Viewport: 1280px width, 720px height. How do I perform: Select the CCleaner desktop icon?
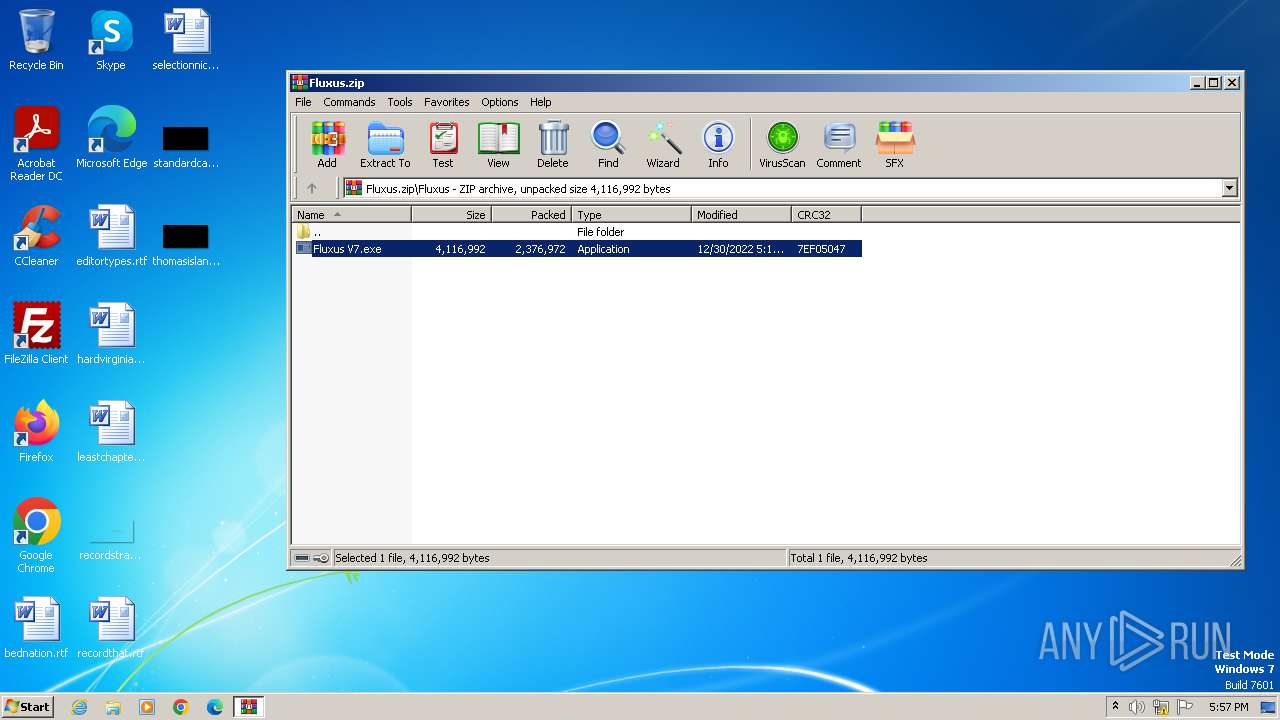36,236
